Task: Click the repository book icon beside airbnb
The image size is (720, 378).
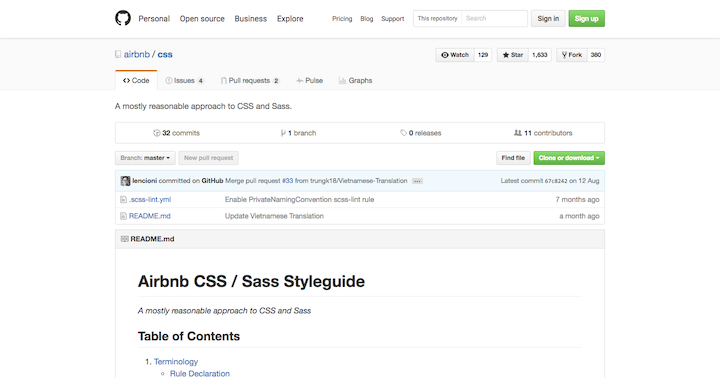Action: [x=118, y=54]
